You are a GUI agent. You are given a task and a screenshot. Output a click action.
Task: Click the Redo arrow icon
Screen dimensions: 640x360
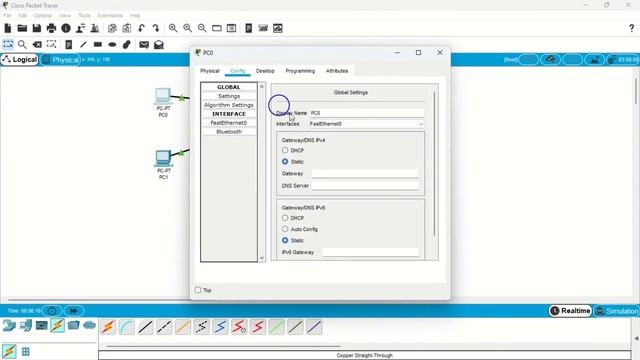tap(156, 28)
